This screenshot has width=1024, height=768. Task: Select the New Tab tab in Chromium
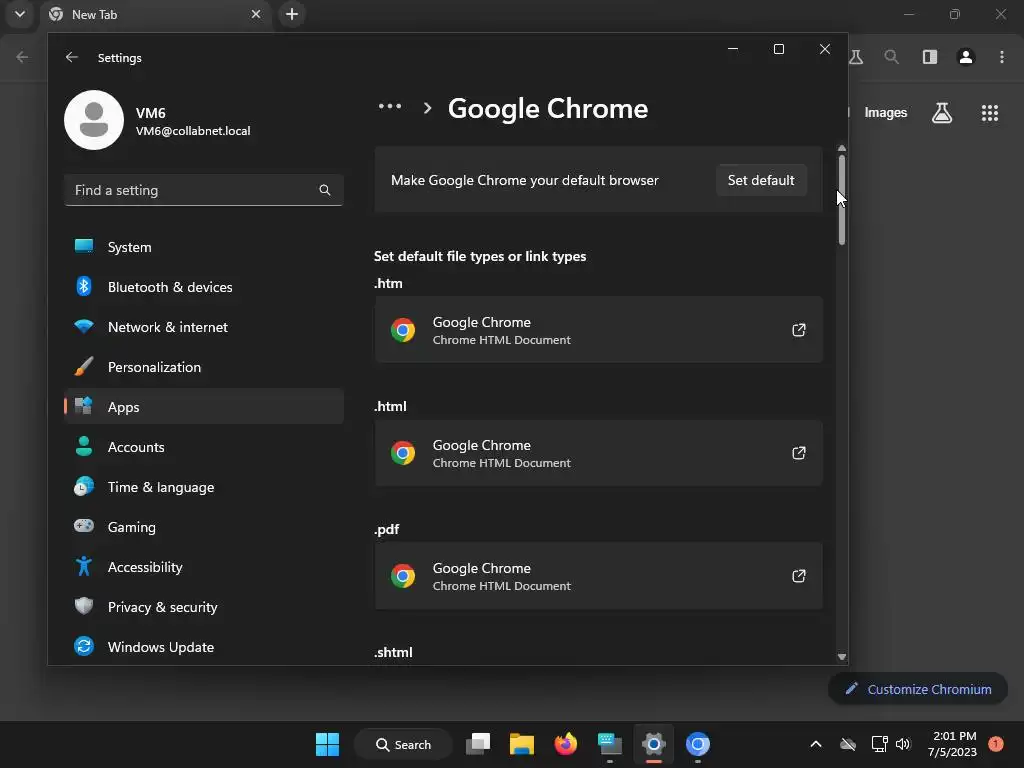157,14
